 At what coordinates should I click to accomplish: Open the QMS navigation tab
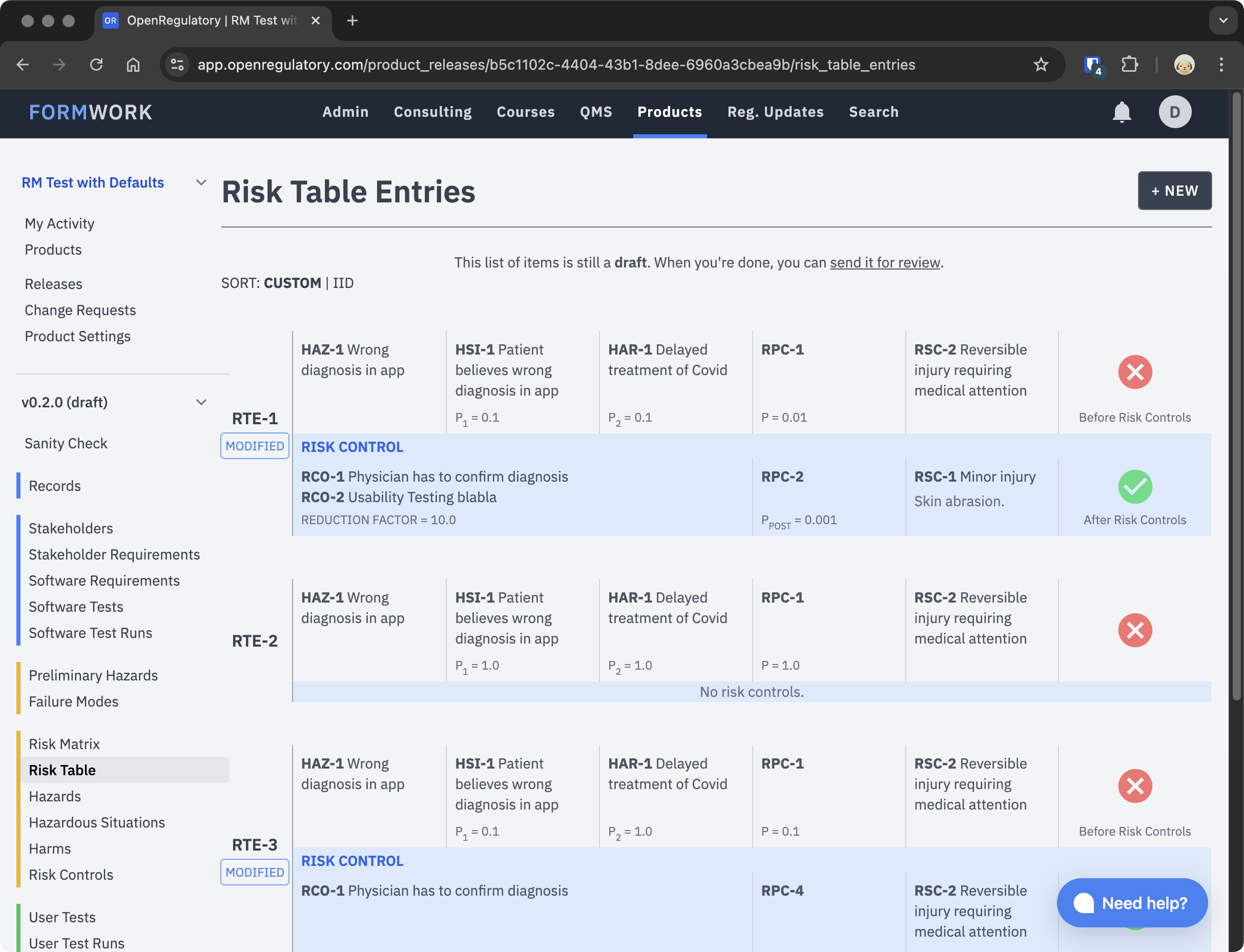click(595, 112)
